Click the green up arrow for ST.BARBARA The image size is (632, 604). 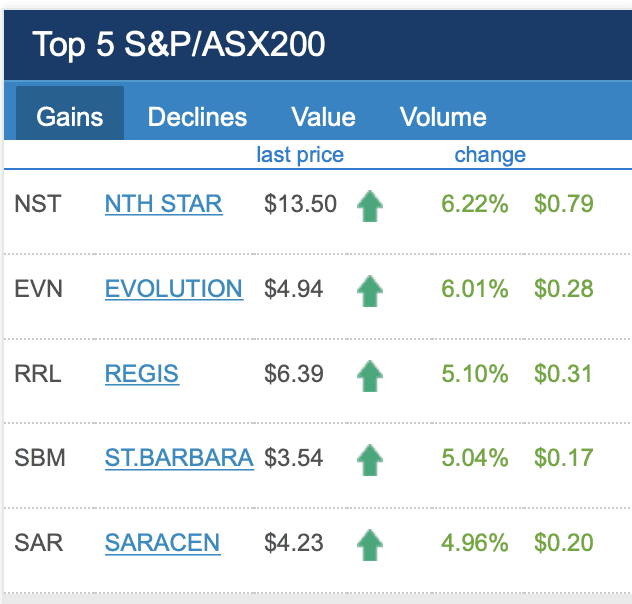tap(370, 460)
